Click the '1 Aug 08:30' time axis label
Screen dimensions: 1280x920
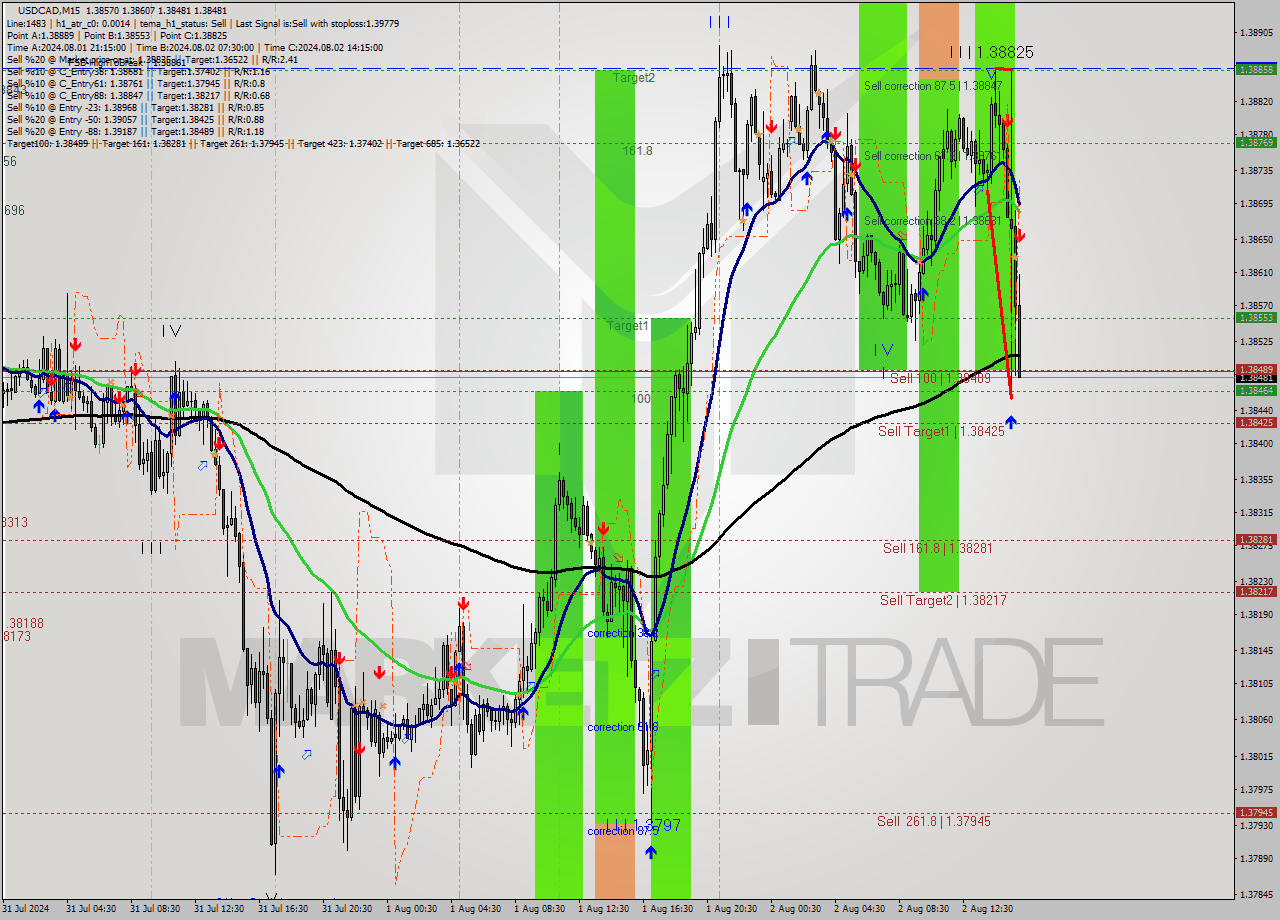pos(539,909)
